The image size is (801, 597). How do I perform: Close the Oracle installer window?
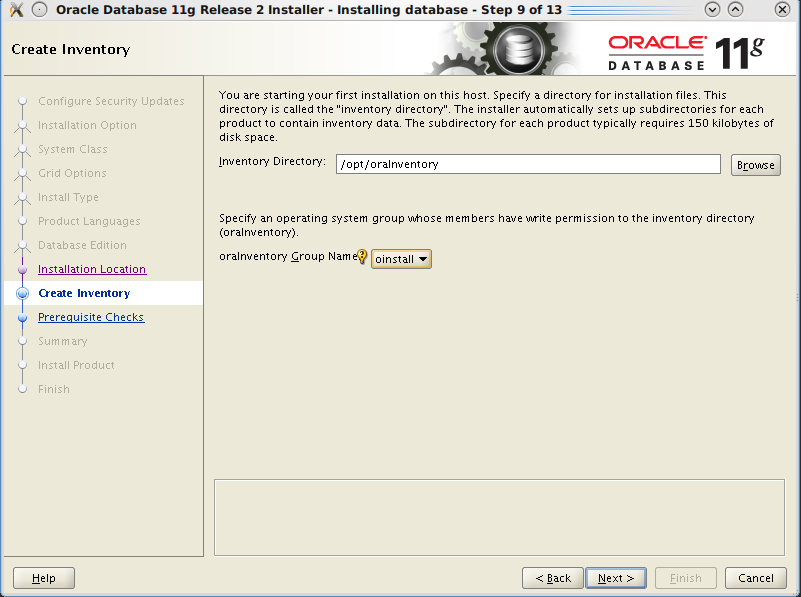pyautogui.click(x=782, y=9)
